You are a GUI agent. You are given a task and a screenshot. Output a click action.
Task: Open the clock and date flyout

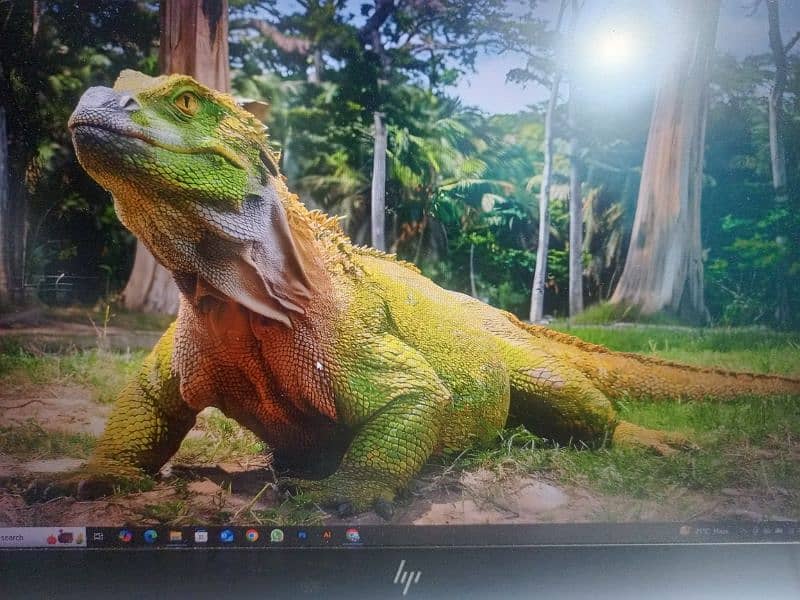[x=790, y=530]
